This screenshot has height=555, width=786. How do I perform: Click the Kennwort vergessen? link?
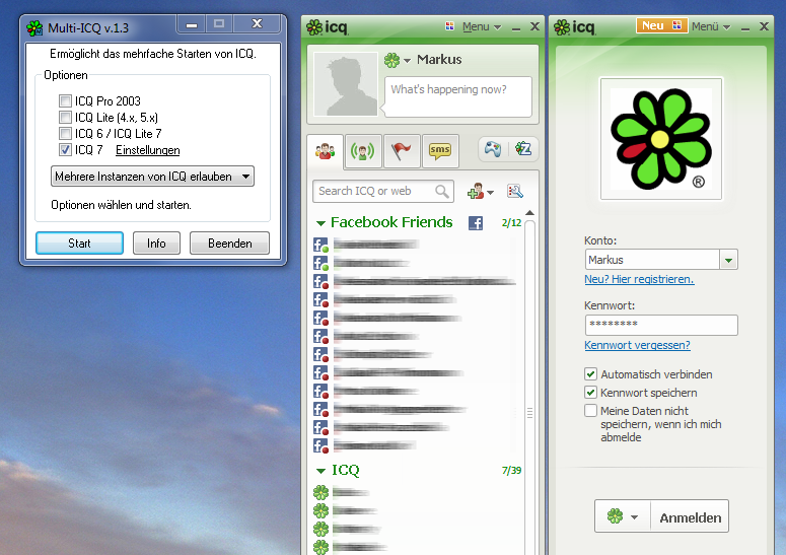point(637,345)
